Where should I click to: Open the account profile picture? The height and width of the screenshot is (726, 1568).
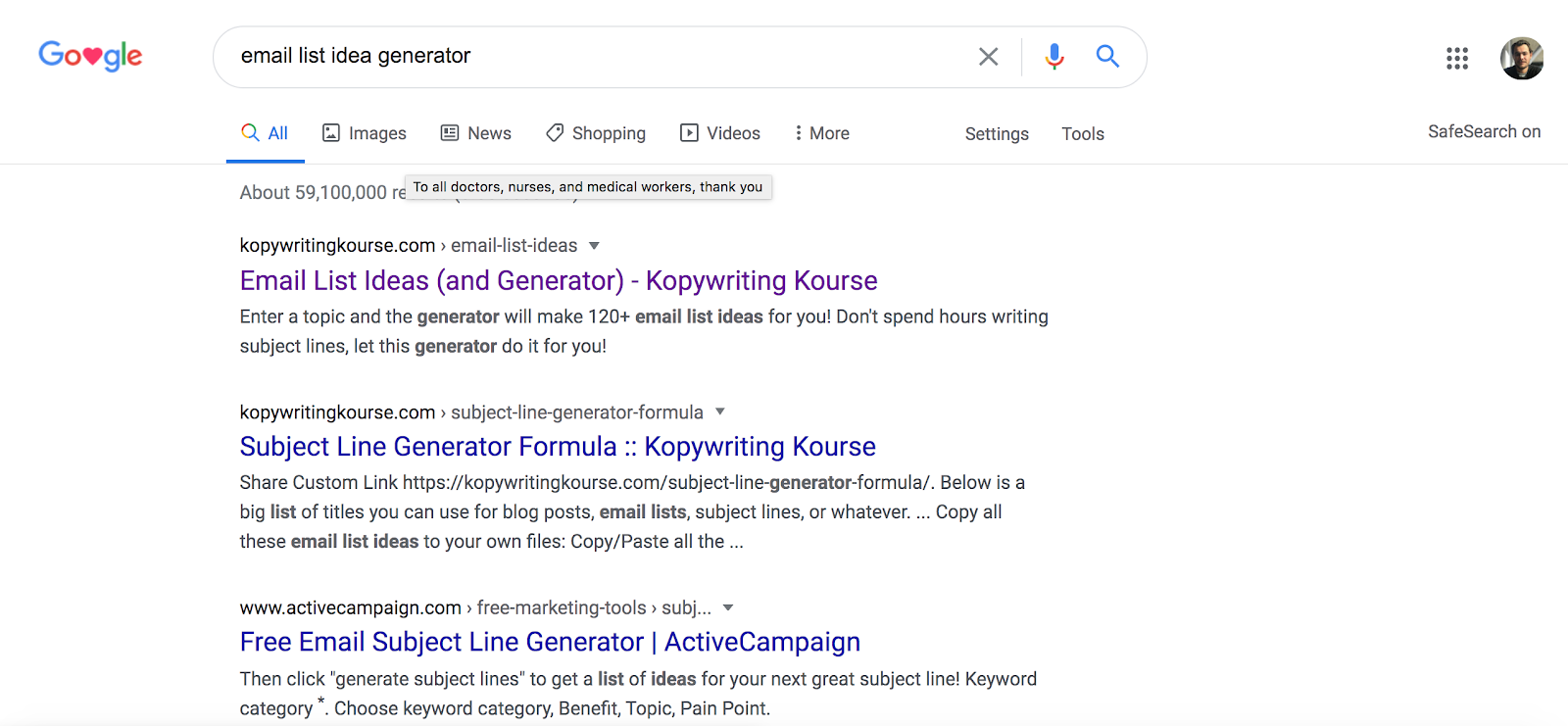click(x=1522, y=58)
